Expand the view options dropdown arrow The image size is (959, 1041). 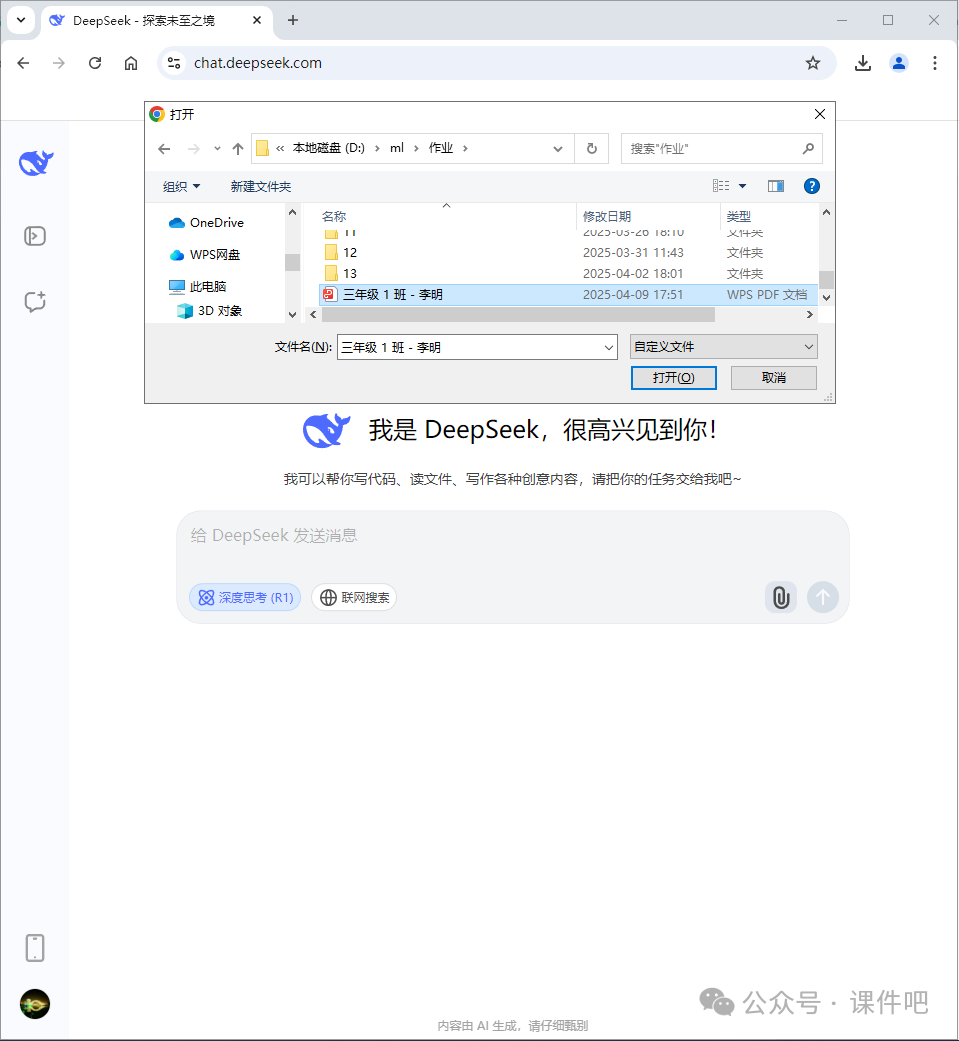pos(743,185)
